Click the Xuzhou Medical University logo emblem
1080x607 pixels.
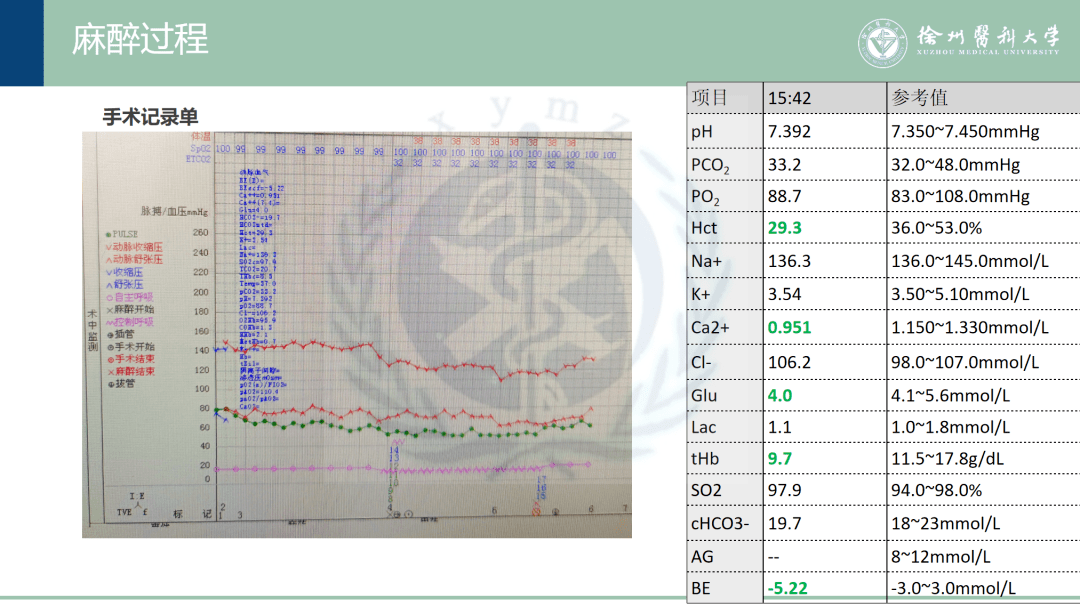click(884, 43)
